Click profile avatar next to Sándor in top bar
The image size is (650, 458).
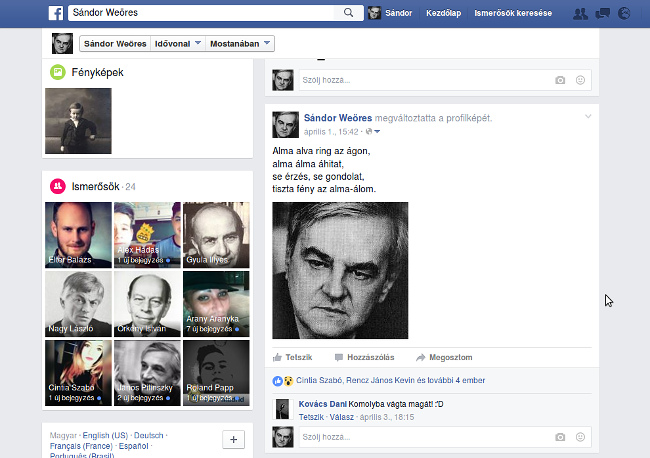click(x=374, y=13)
